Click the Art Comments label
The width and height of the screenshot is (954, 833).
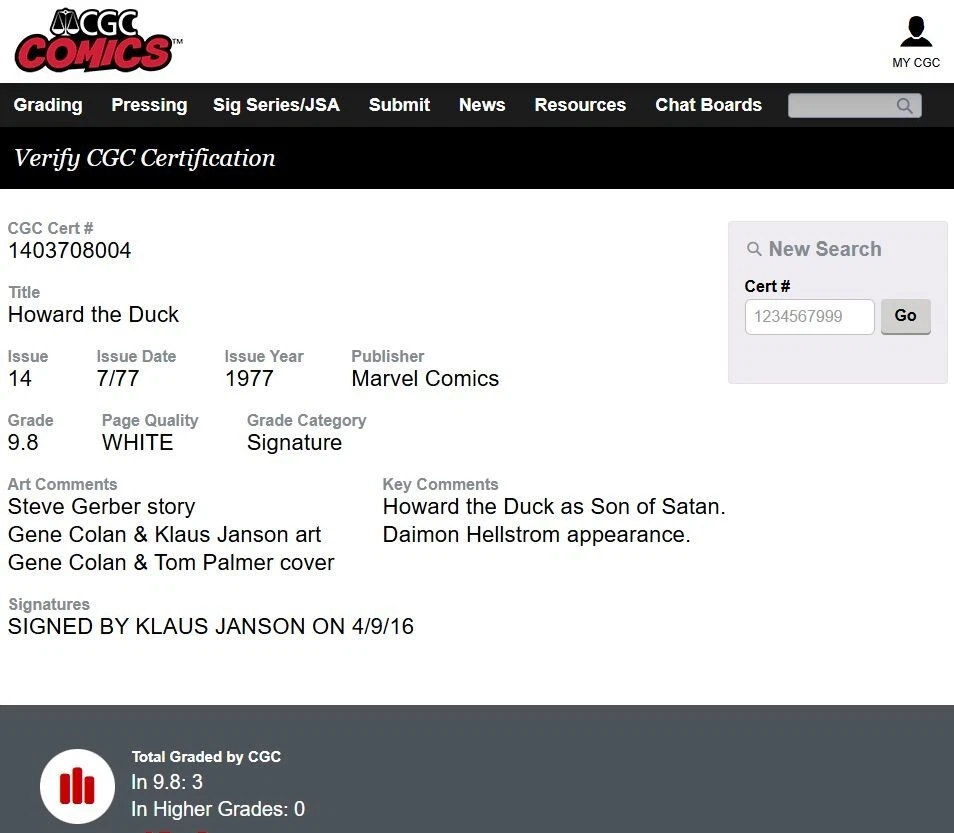[x=62, y=484]
